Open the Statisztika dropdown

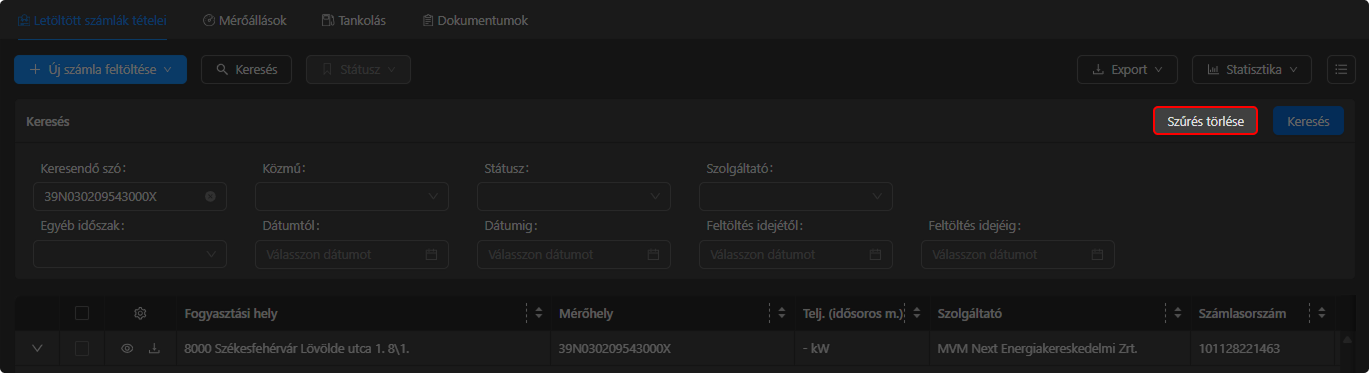coord(1251,70)
